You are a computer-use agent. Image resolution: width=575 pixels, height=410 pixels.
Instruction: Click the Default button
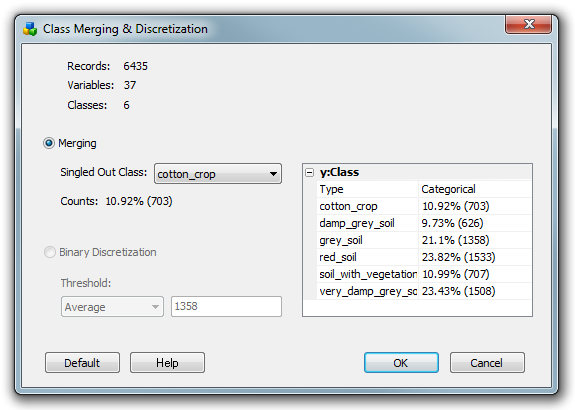pyautogui.click(x=83, y=363)
